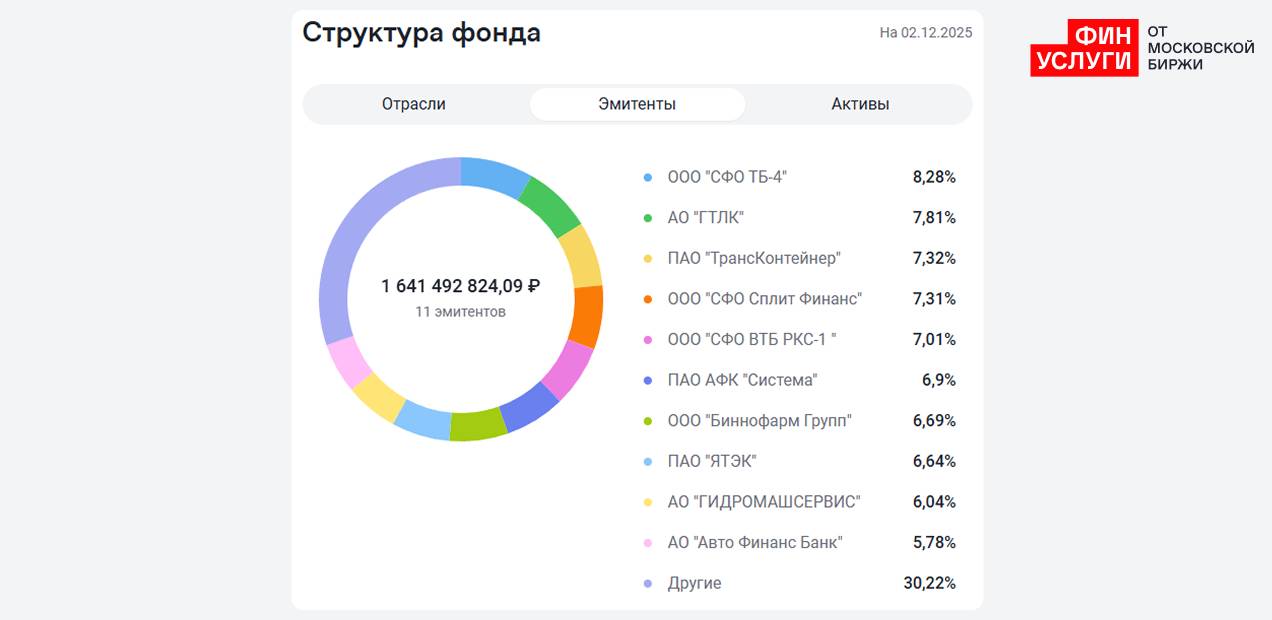Click the pink dot beside Авто Финанс Банк
Viewport: 1272px width, 620px height.
tap(647, 543)
